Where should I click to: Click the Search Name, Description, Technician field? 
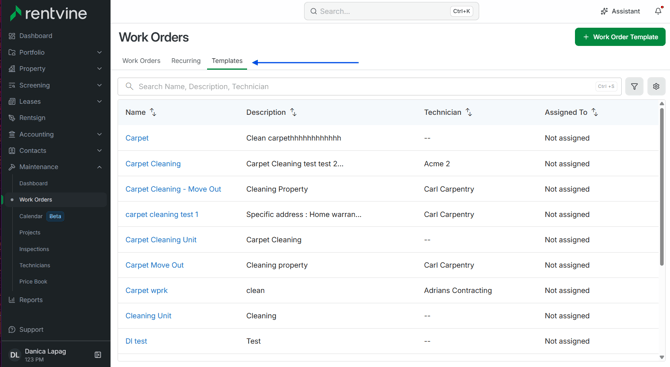coord(370,86)
